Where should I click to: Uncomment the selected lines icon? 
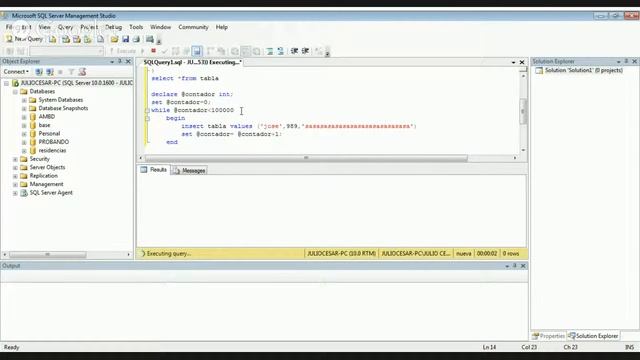(280, 51)
